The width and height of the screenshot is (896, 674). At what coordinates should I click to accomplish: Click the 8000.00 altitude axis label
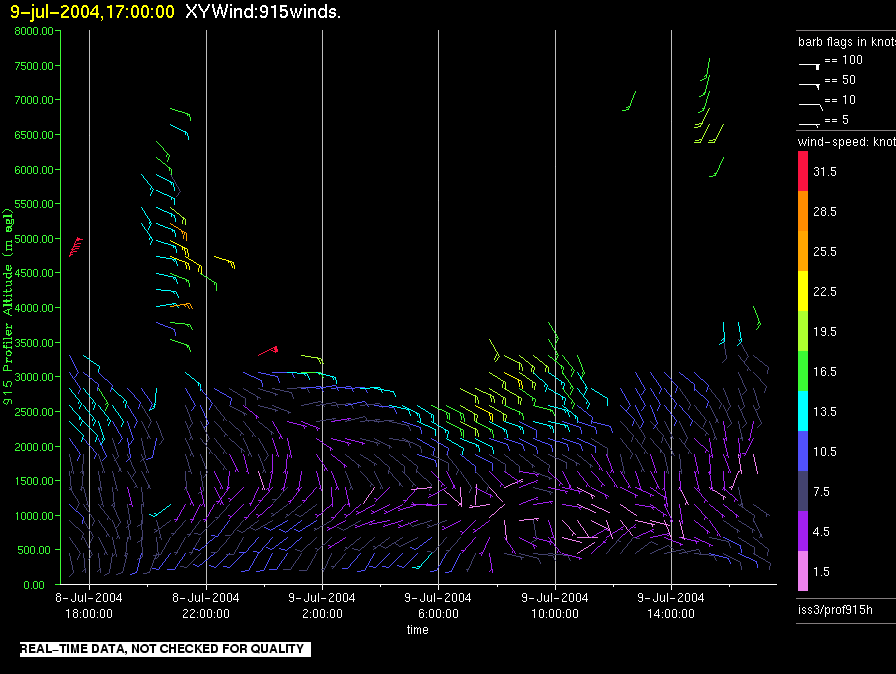point(34,31)
